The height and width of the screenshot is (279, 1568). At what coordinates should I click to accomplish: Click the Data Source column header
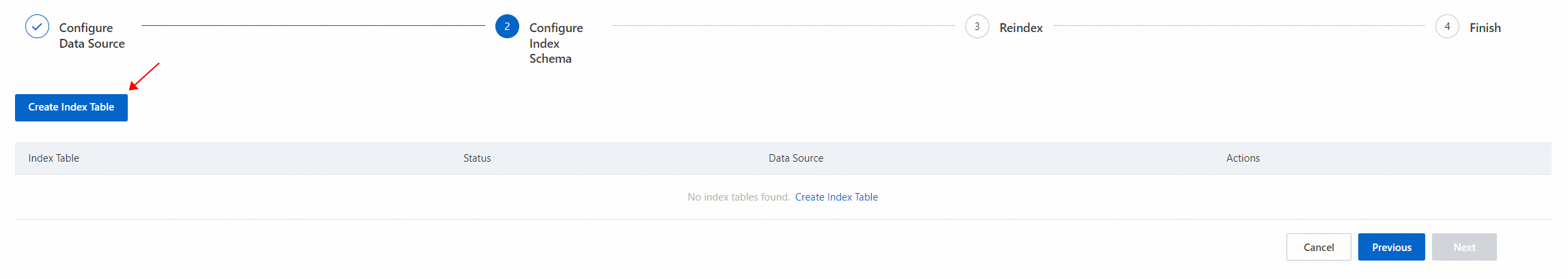pos(795,158)
